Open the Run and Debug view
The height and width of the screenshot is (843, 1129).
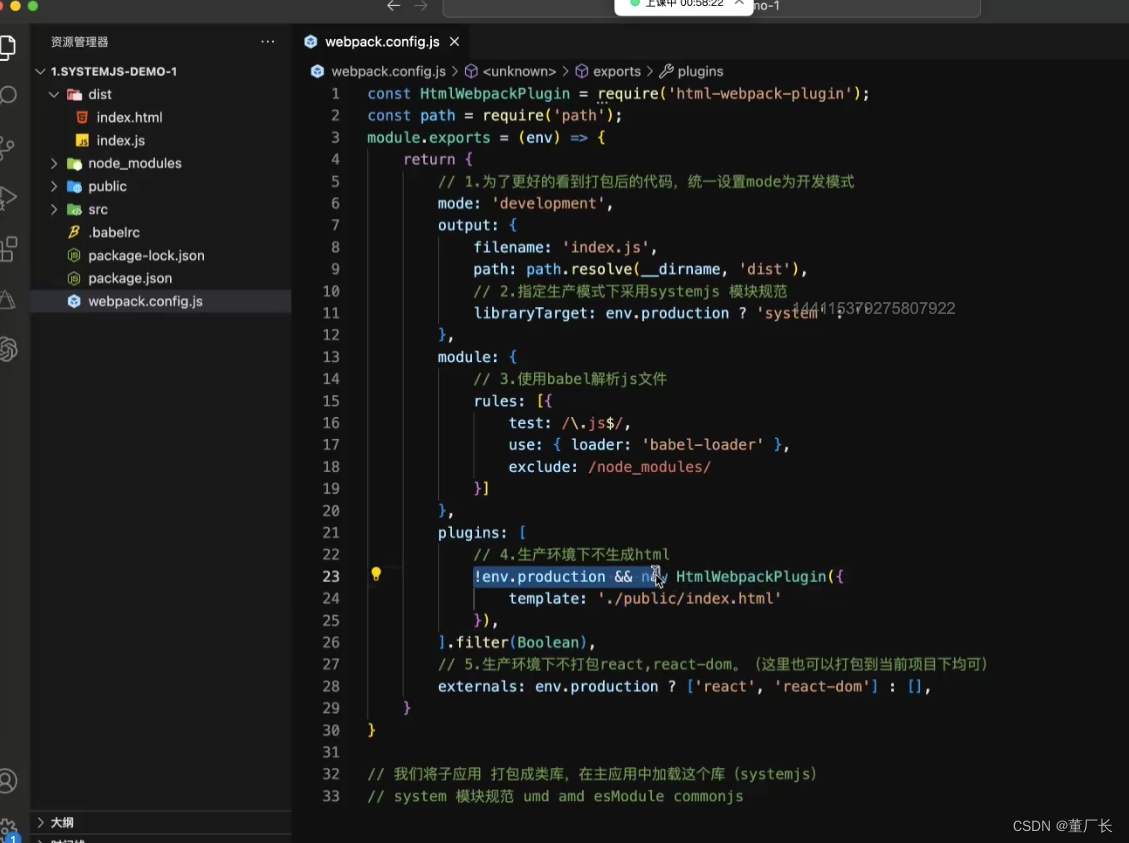tap(7, 197)
